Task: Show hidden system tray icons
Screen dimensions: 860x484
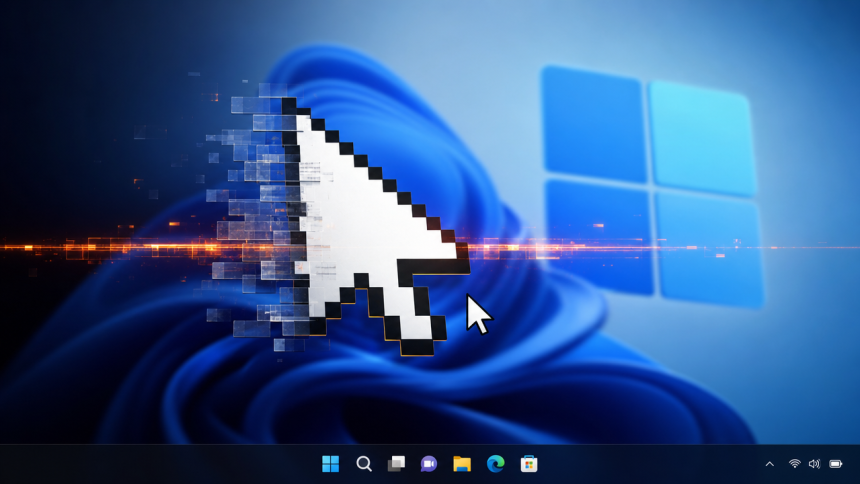Action: [770, 464]
